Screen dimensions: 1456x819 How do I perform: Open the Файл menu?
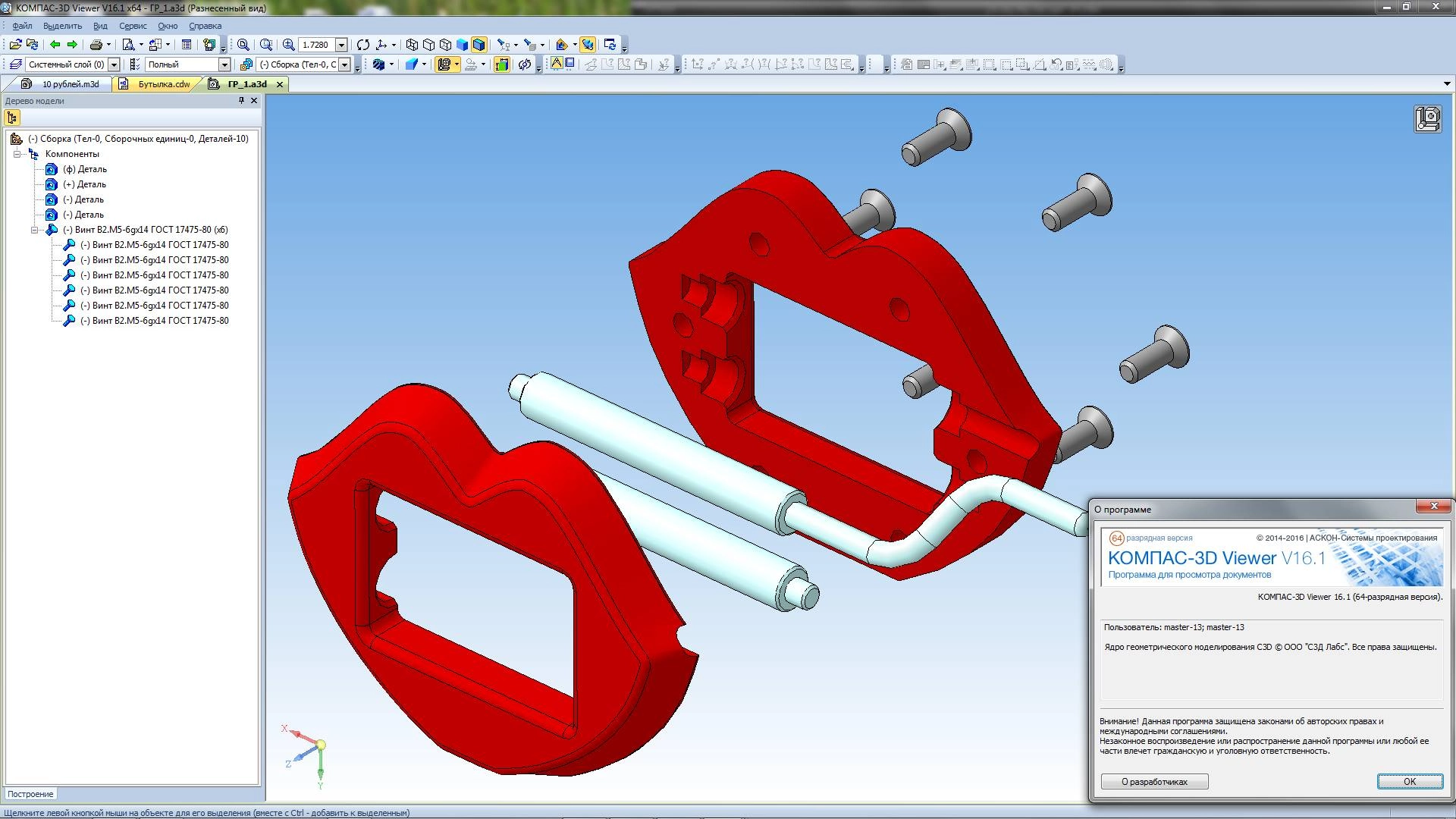[22, 26]
